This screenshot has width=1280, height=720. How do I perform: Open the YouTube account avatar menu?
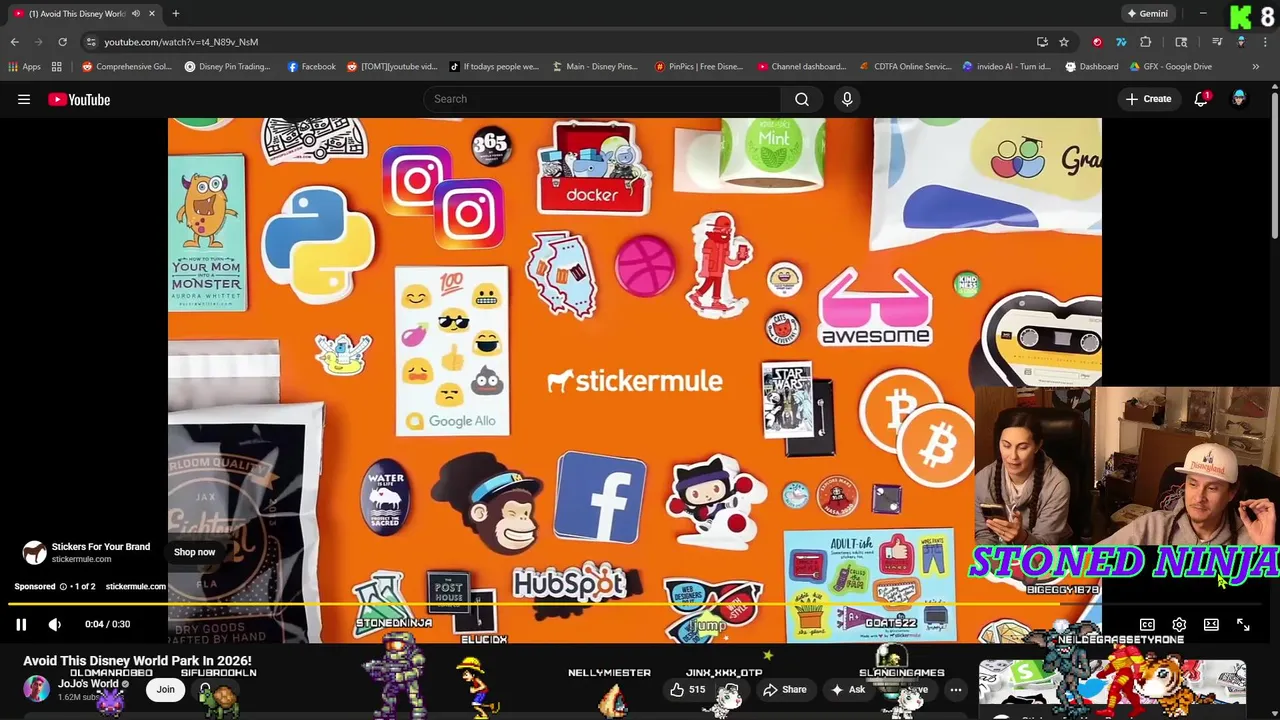(1239, 99)
